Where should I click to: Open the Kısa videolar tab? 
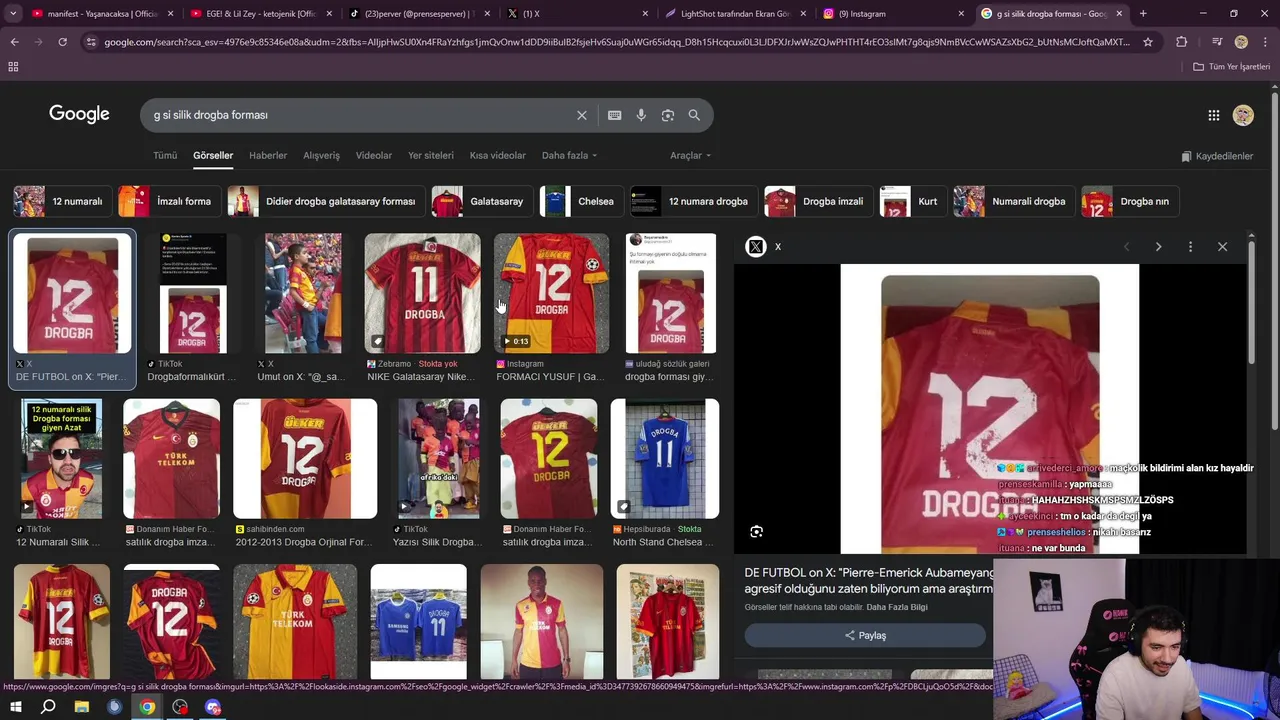click(x=498, y=156)
